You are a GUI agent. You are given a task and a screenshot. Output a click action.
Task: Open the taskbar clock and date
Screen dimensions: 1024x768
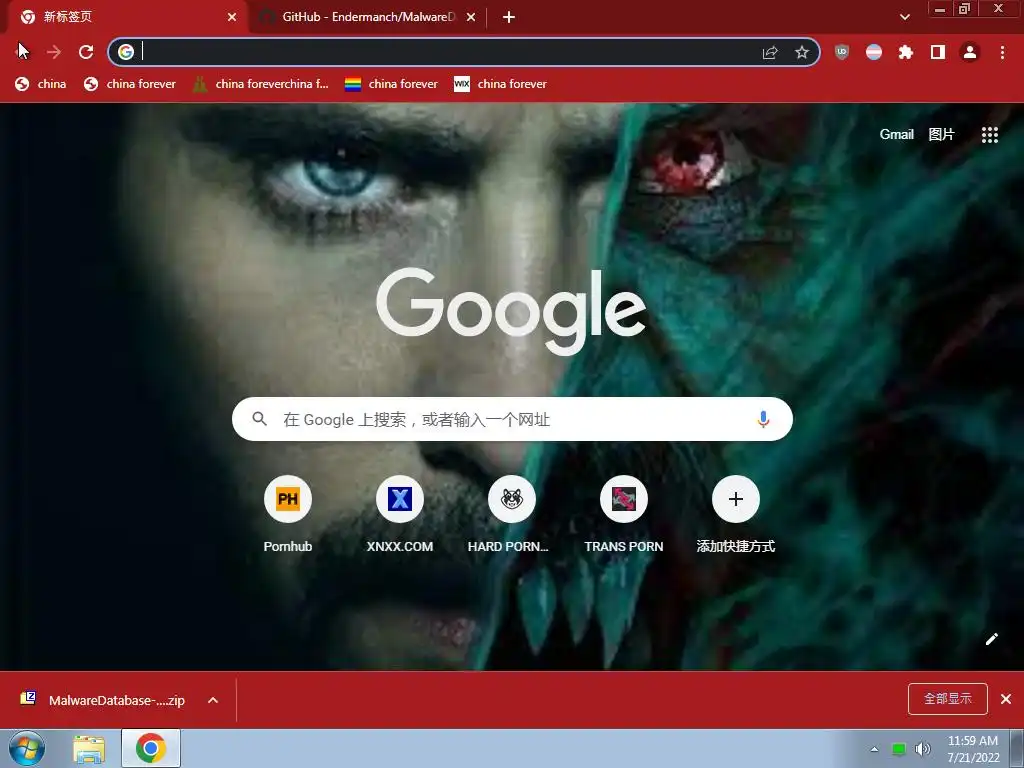(x=972, y=749)
